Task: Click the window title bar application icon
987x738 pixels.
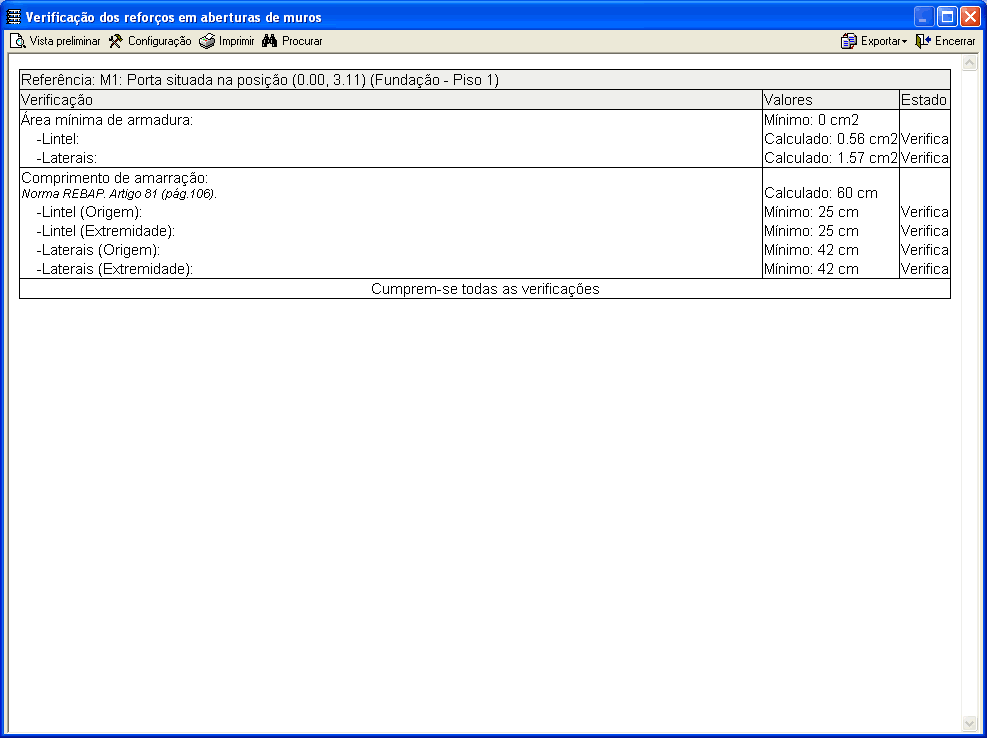Action: [13, 17]
